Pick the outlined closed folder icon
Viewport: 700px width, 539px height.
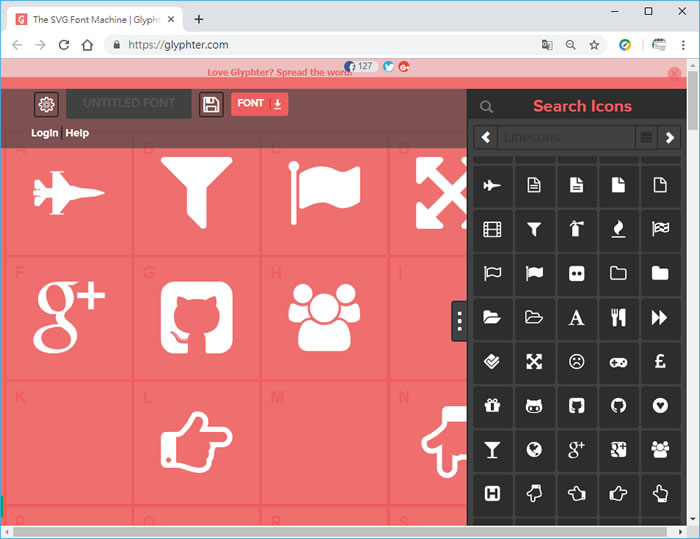[618, 273]
